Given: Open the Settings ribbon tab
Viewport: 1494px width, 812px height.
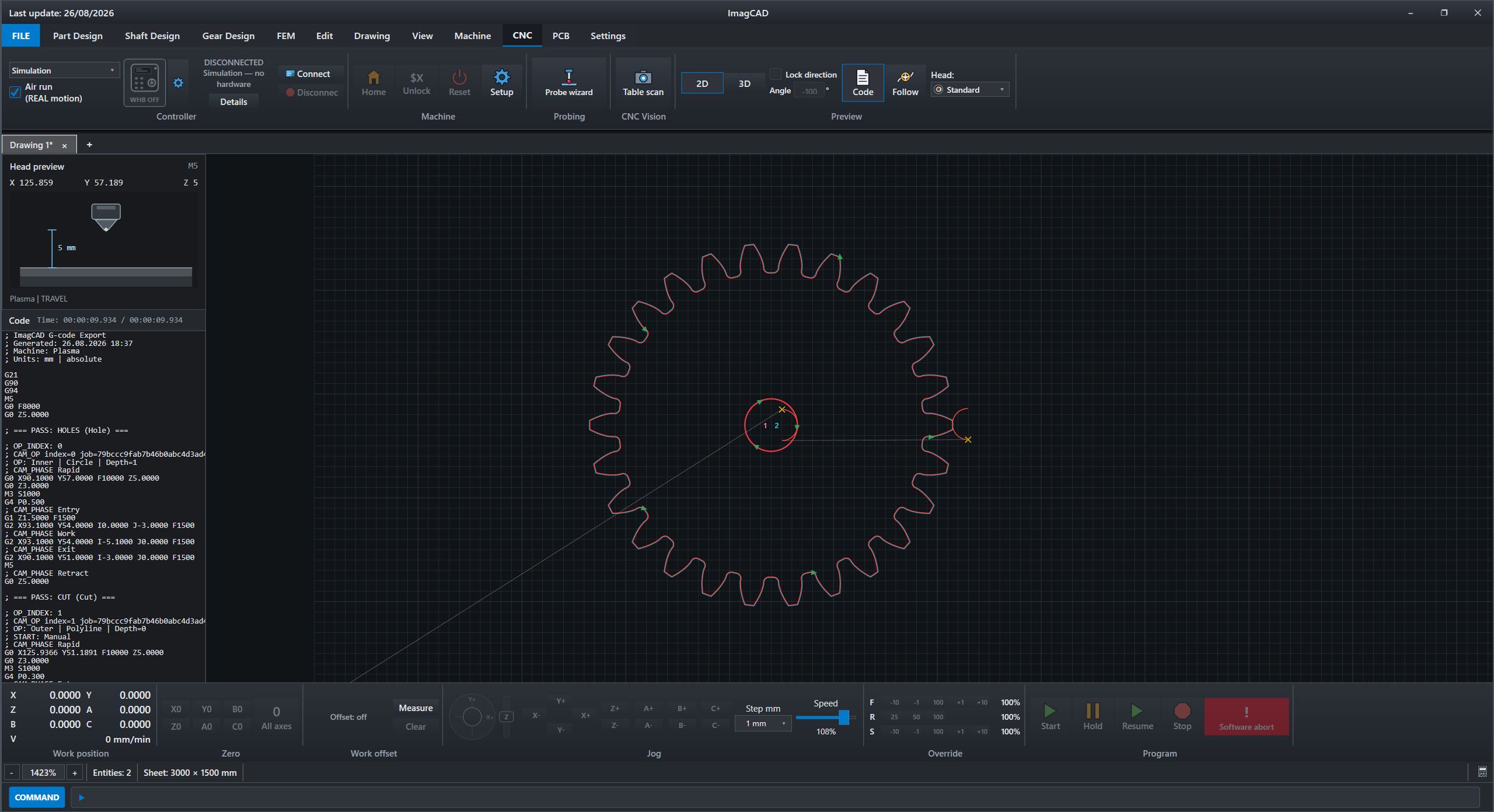Looking at the screenshot, I should pos(608,36).
